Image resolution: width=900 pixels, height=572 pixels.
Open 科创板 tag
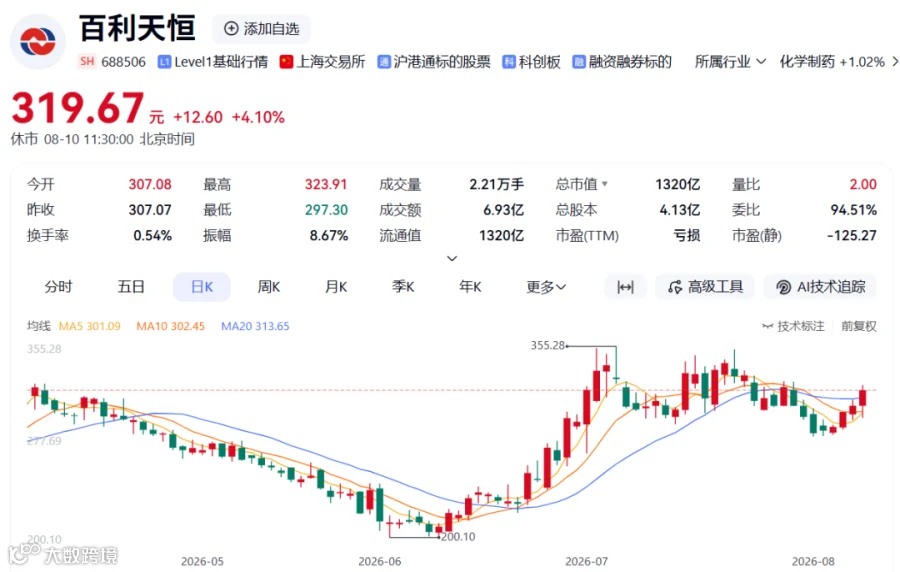click(x=532, y=62)
